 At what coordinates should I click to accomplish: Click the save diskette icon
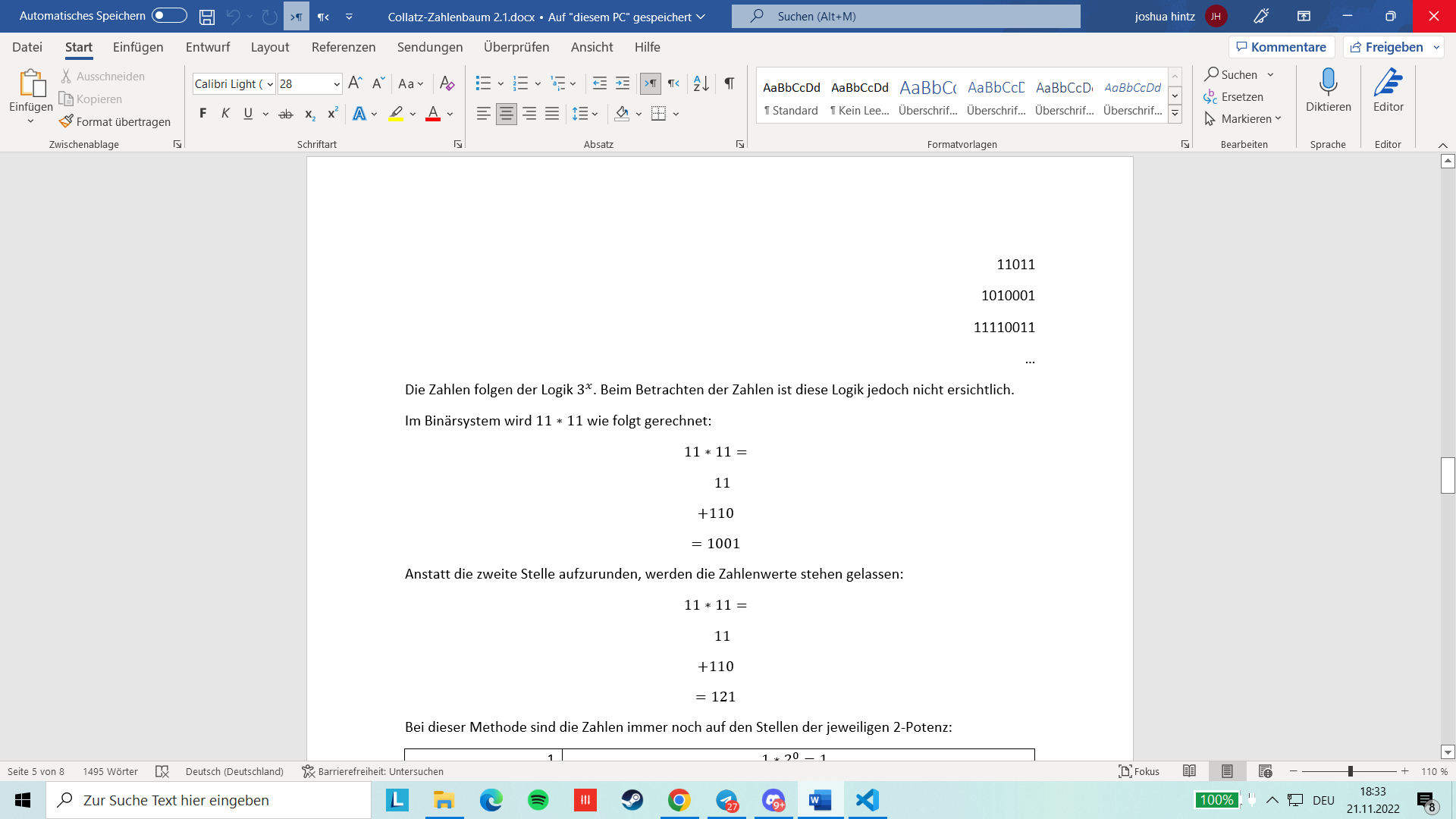[207, 16]
